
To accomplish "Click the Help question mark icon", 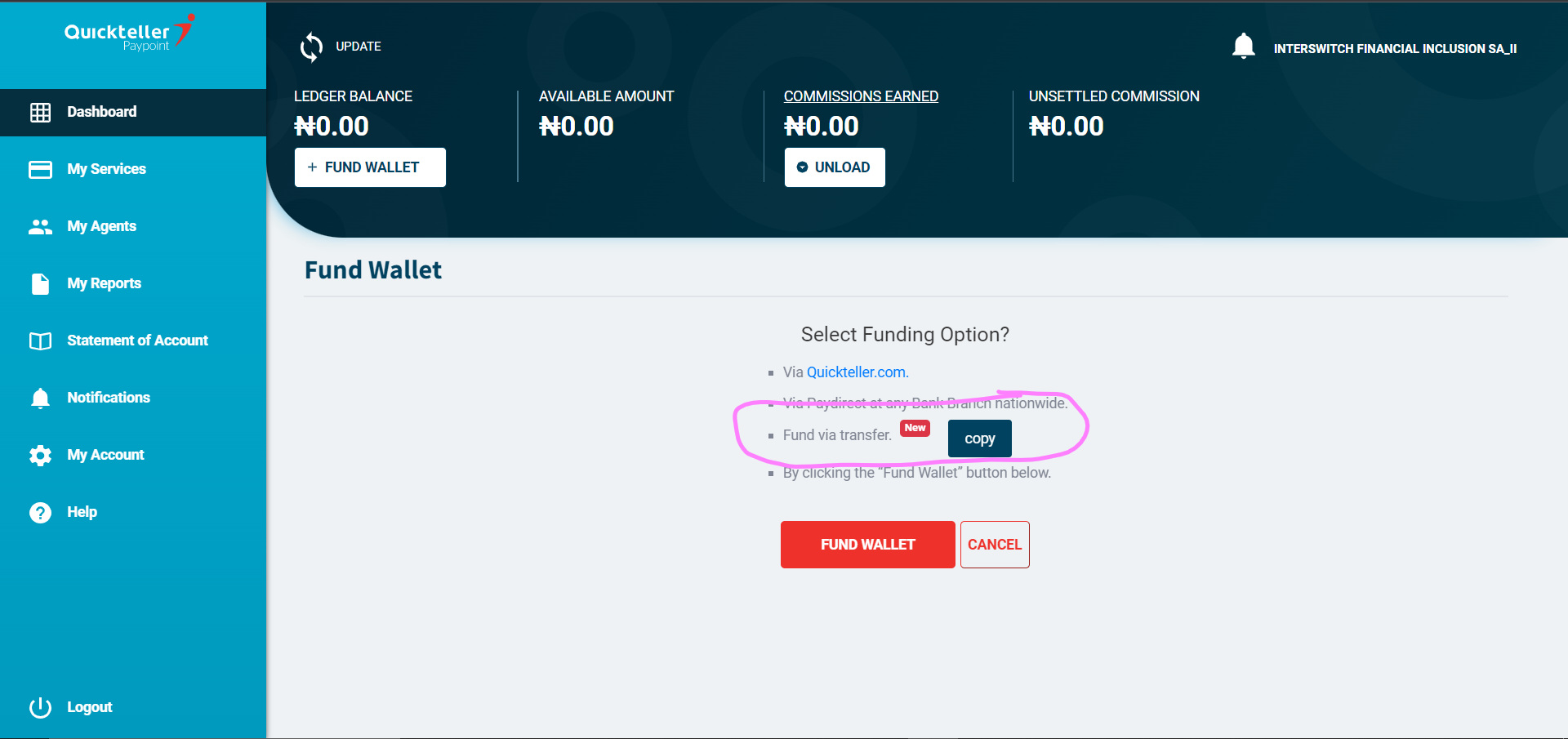I will tap(40, 512).
